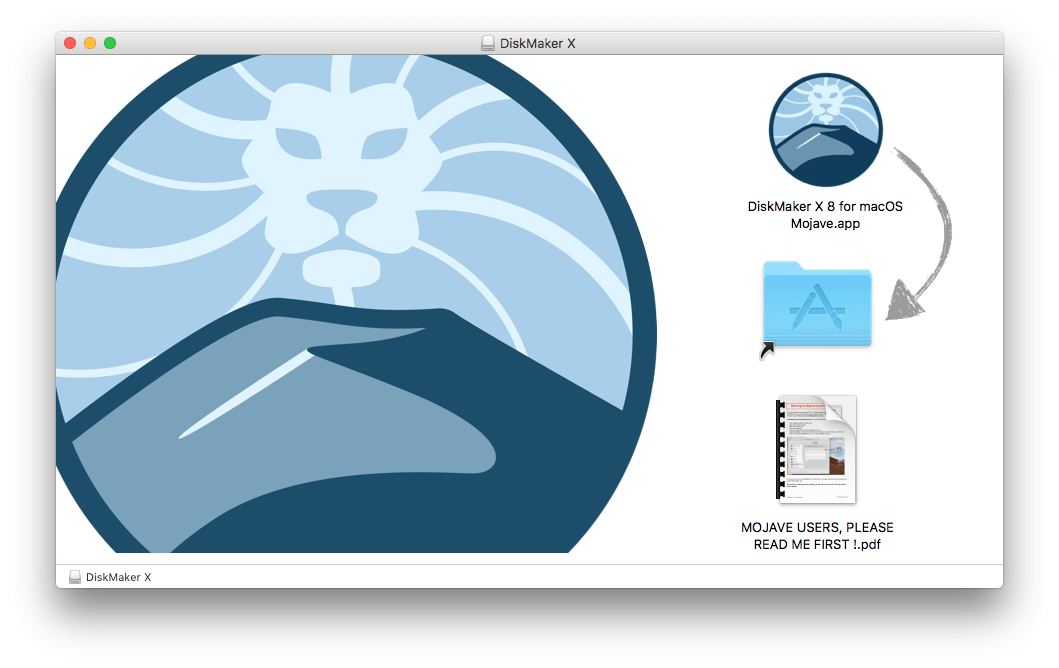1059x668 pixels.
Task: Open the Mojave read-me PDF document icon
Action: [816, 450]
